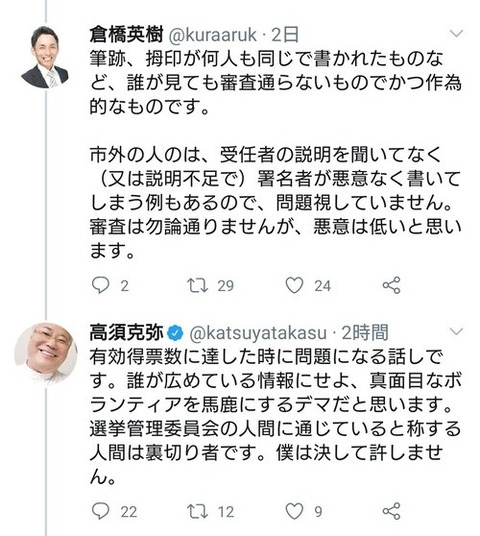This screenshot has height=536, width=480.
Task: Retweet 倉橋英樹's tweet
Action: tap(197, 285)
